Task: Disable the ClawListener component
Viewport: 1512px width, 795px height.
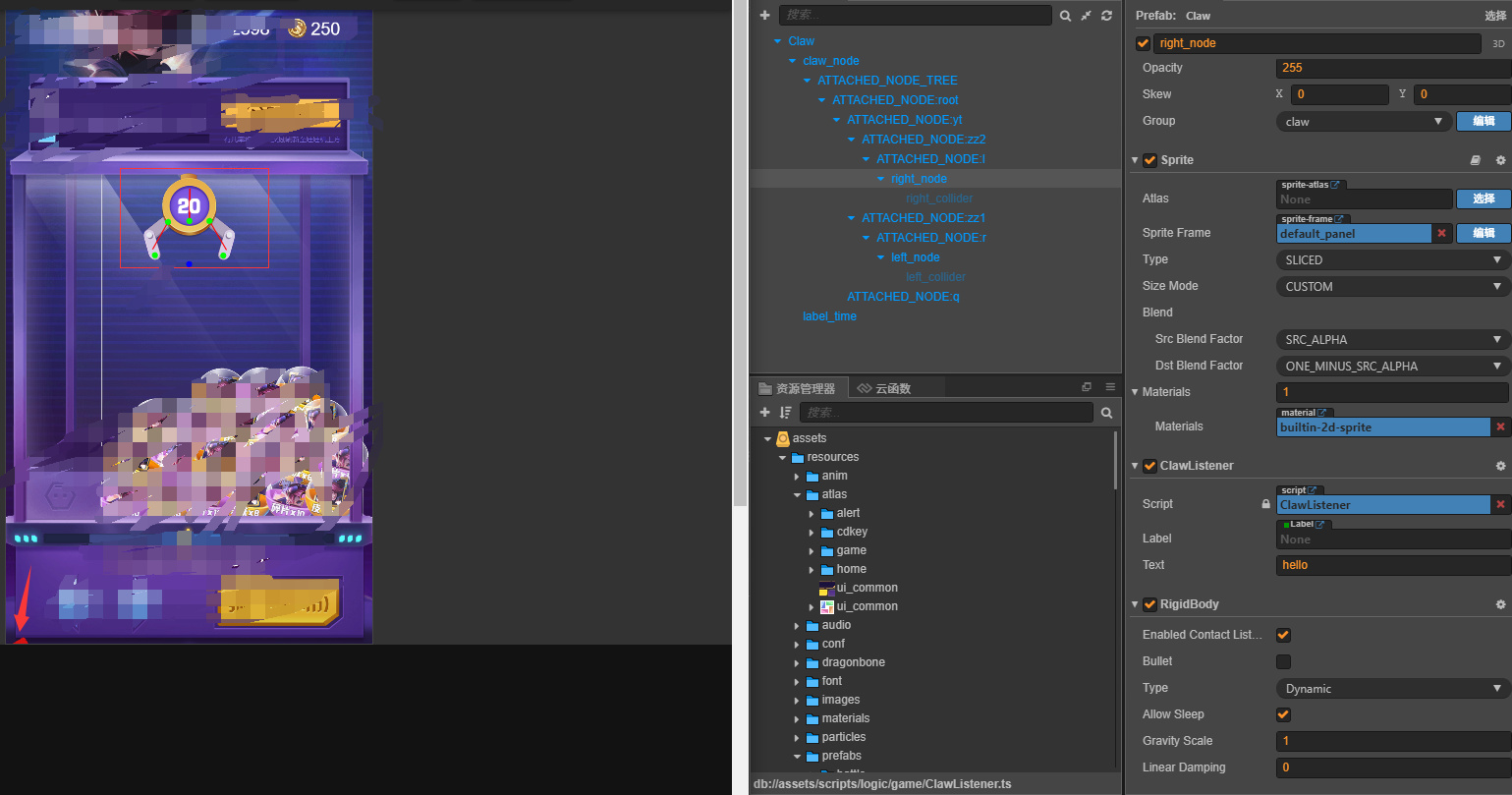Action: [x=1149, y=466]
